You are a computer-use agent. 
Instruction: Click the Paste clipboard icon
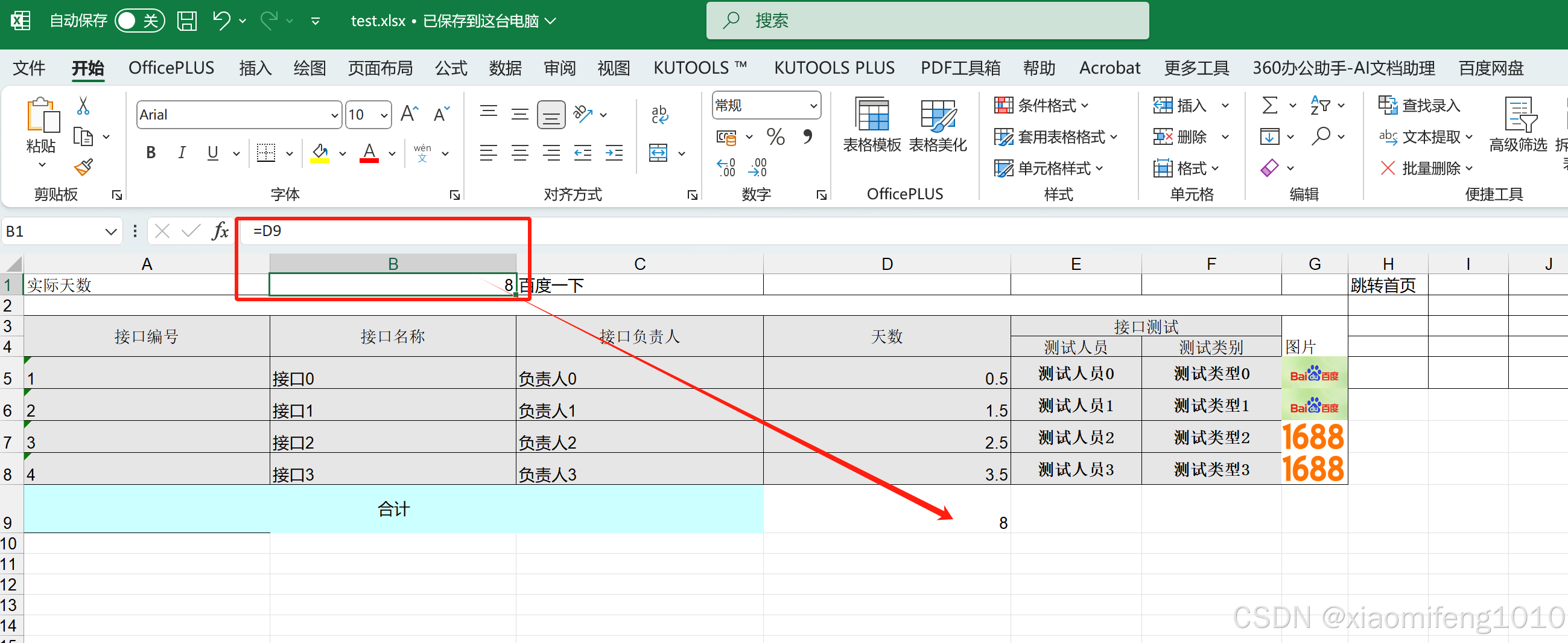click(42, 115)
